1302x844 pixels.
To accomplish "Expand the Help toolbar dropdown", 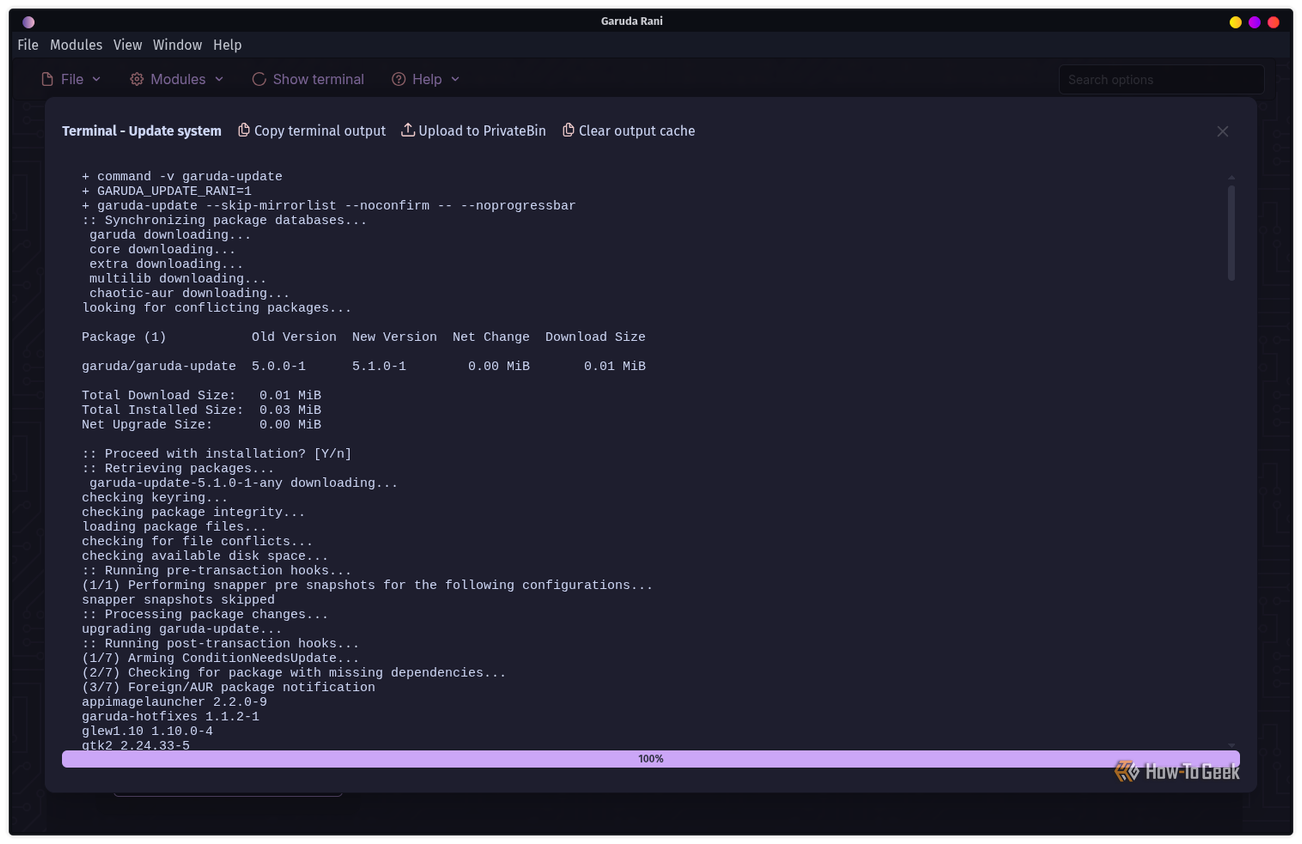I will [425, 79].
